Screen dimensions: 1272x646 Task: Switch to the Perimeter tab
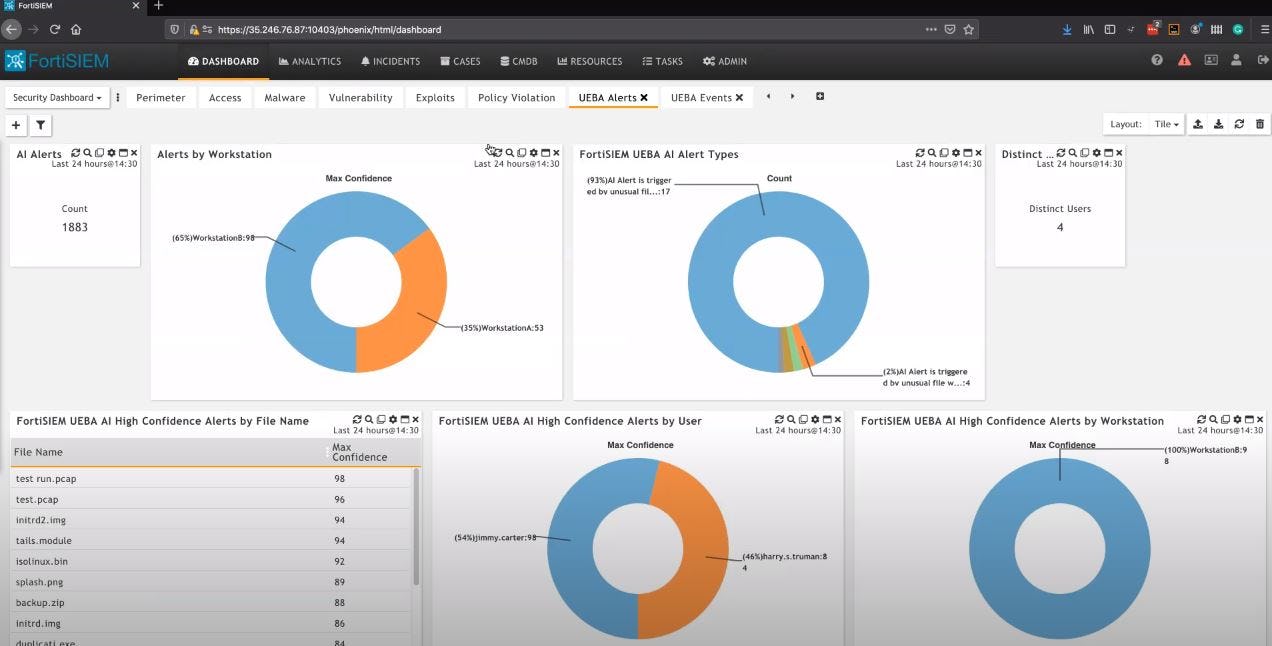point(161,97)
